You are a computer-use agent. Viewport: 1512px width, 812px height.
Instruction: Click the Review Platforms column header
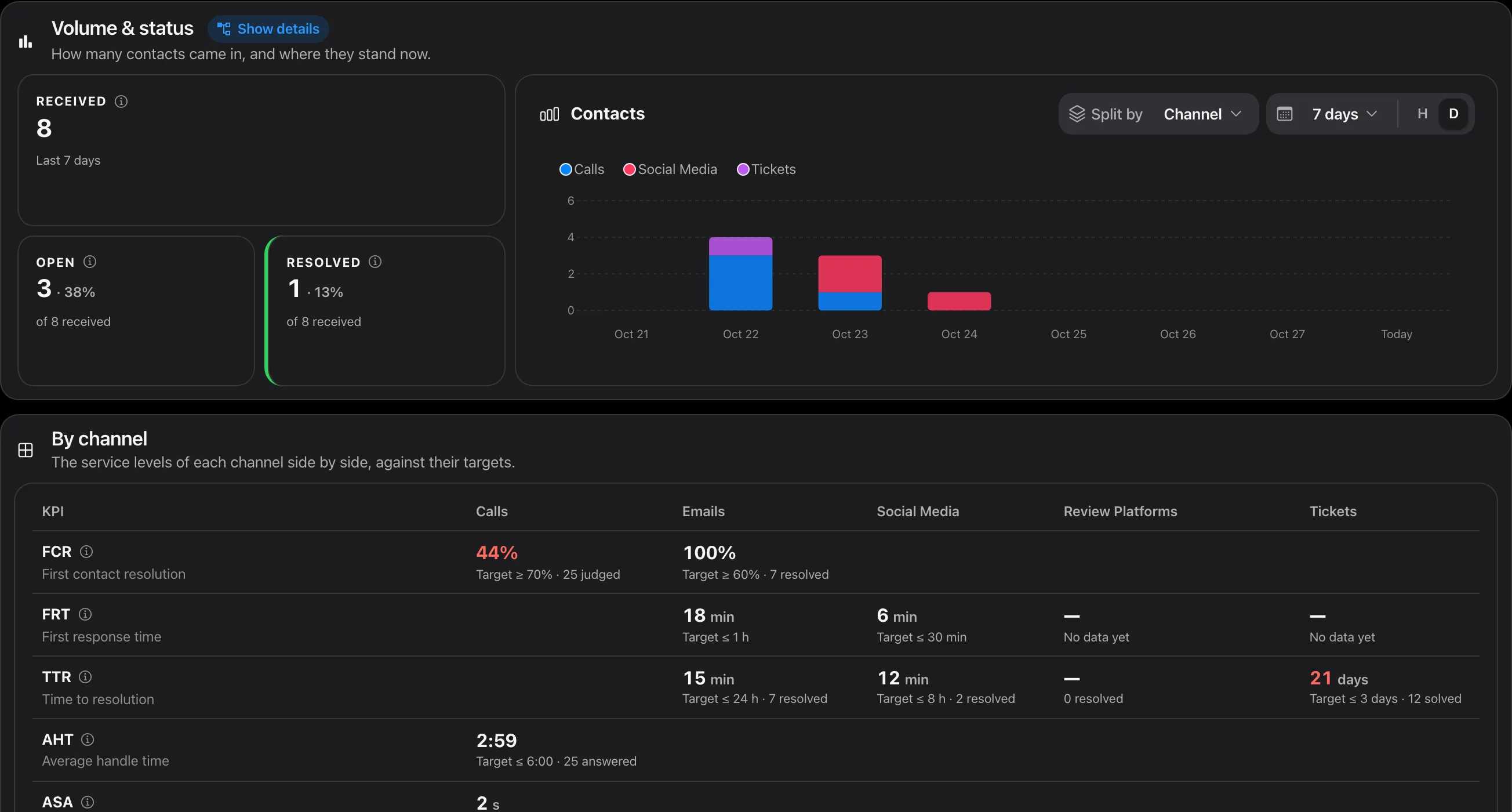[1121, 512]
